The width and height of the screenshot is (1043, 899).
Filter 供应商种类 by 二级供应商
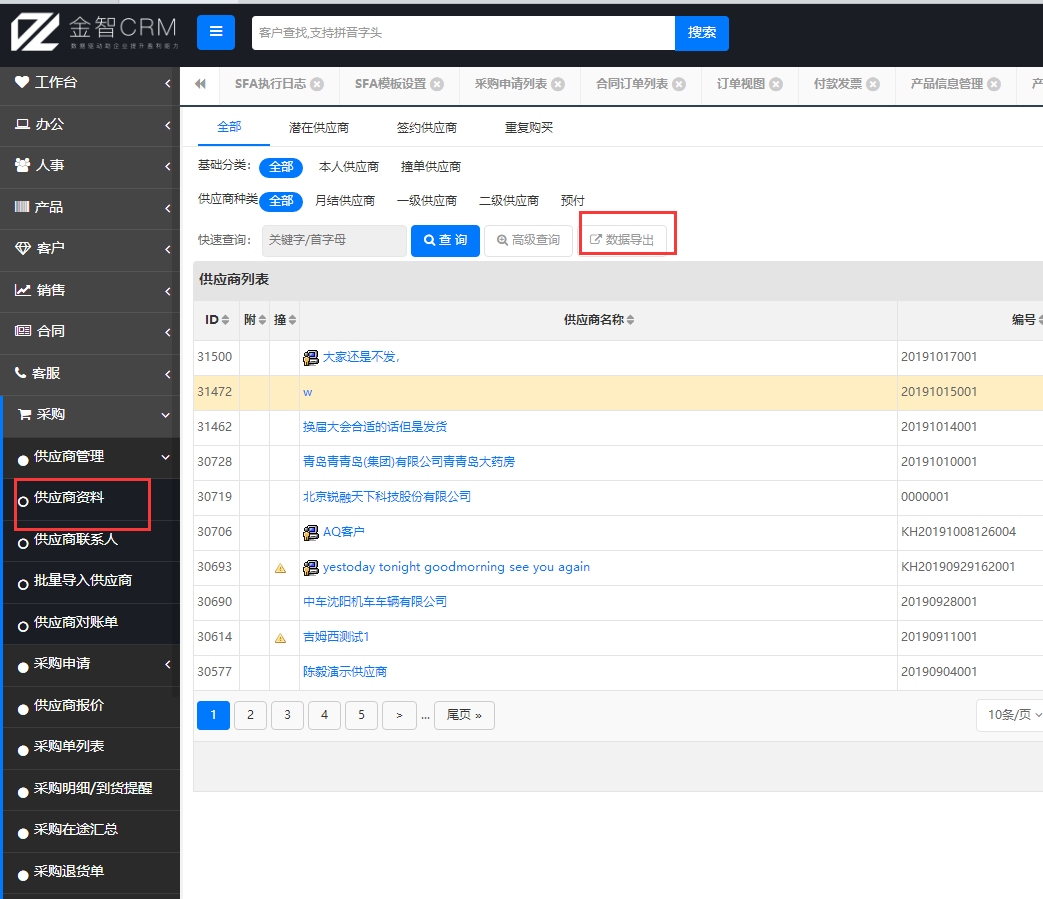click(x=509, y=201)
